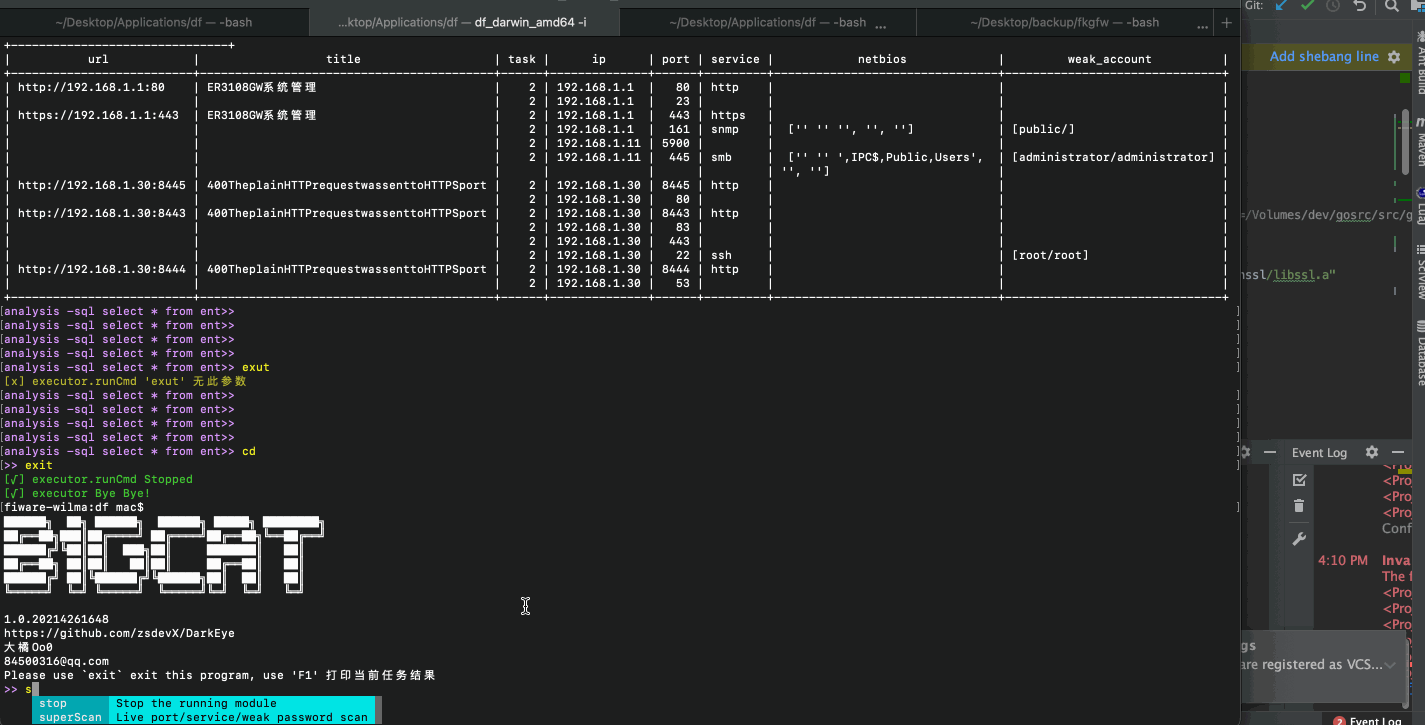Open the 'backup/fkgfw — -bash' terminal tab
1425x725 pixels.
click(1064, 21)
